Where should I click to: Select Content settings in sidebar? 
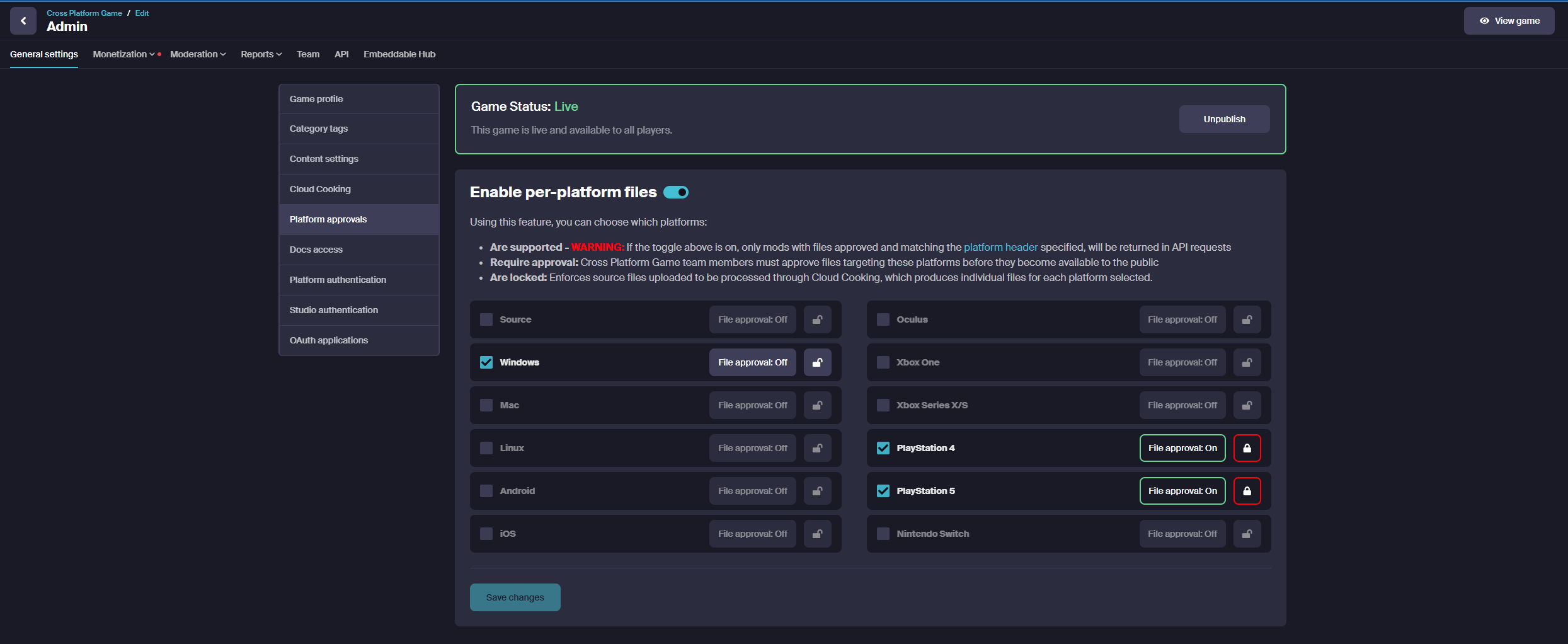coord(359,159)
